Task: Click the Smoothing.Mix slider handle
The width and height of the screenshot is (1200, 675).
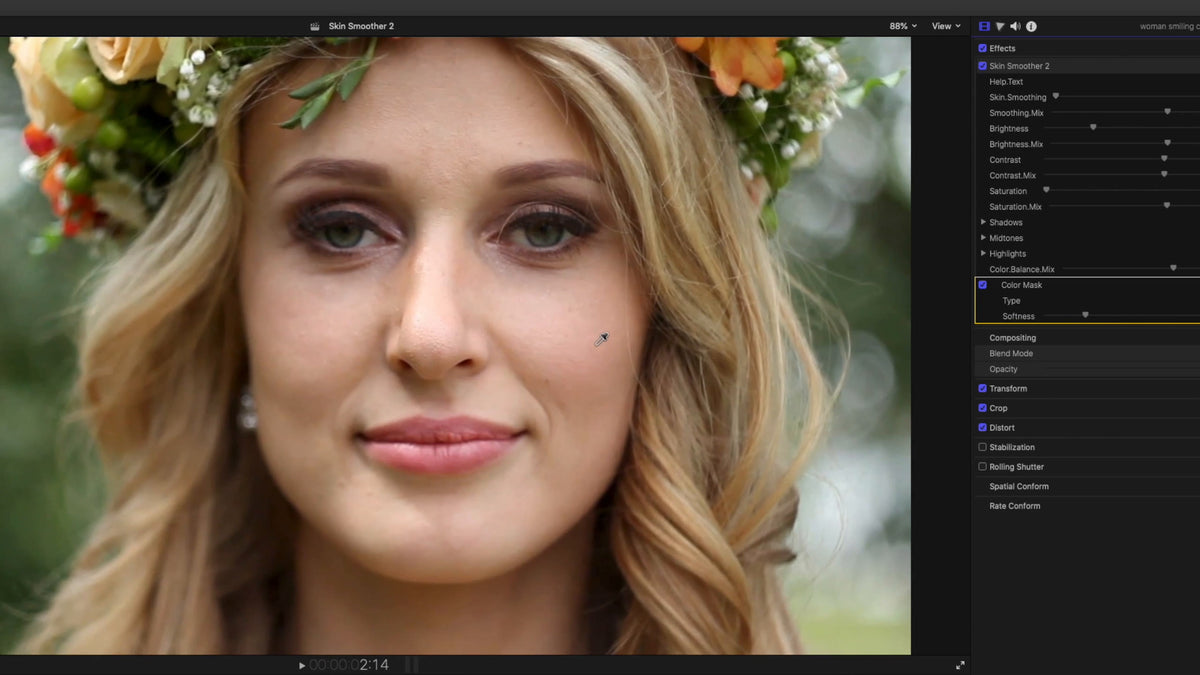Action: (1167, 112)
